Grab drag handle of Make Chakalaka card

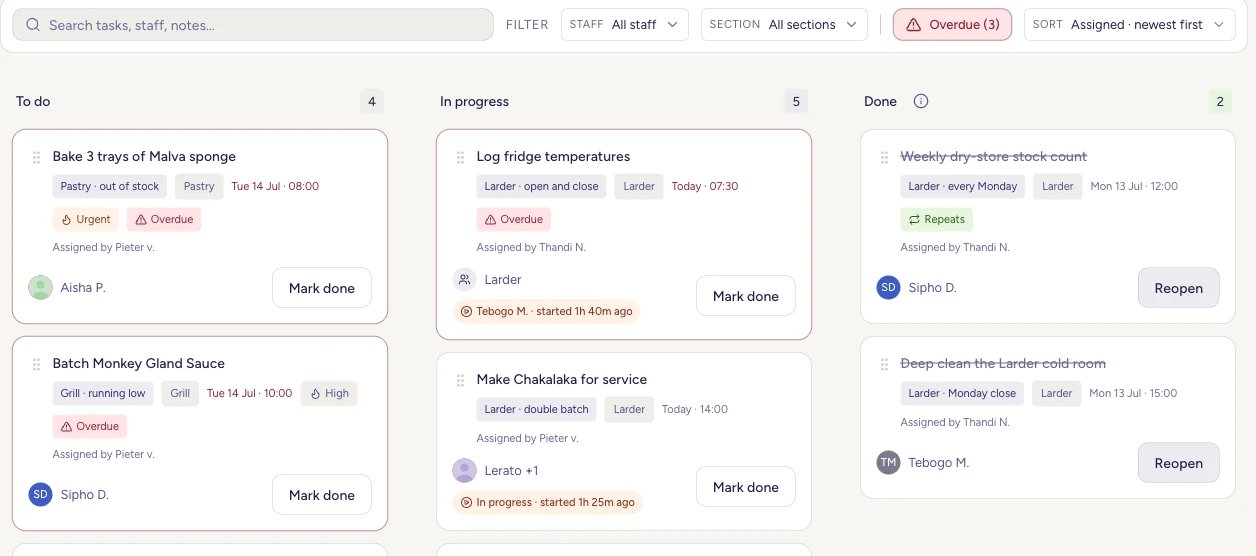point(461,380)
